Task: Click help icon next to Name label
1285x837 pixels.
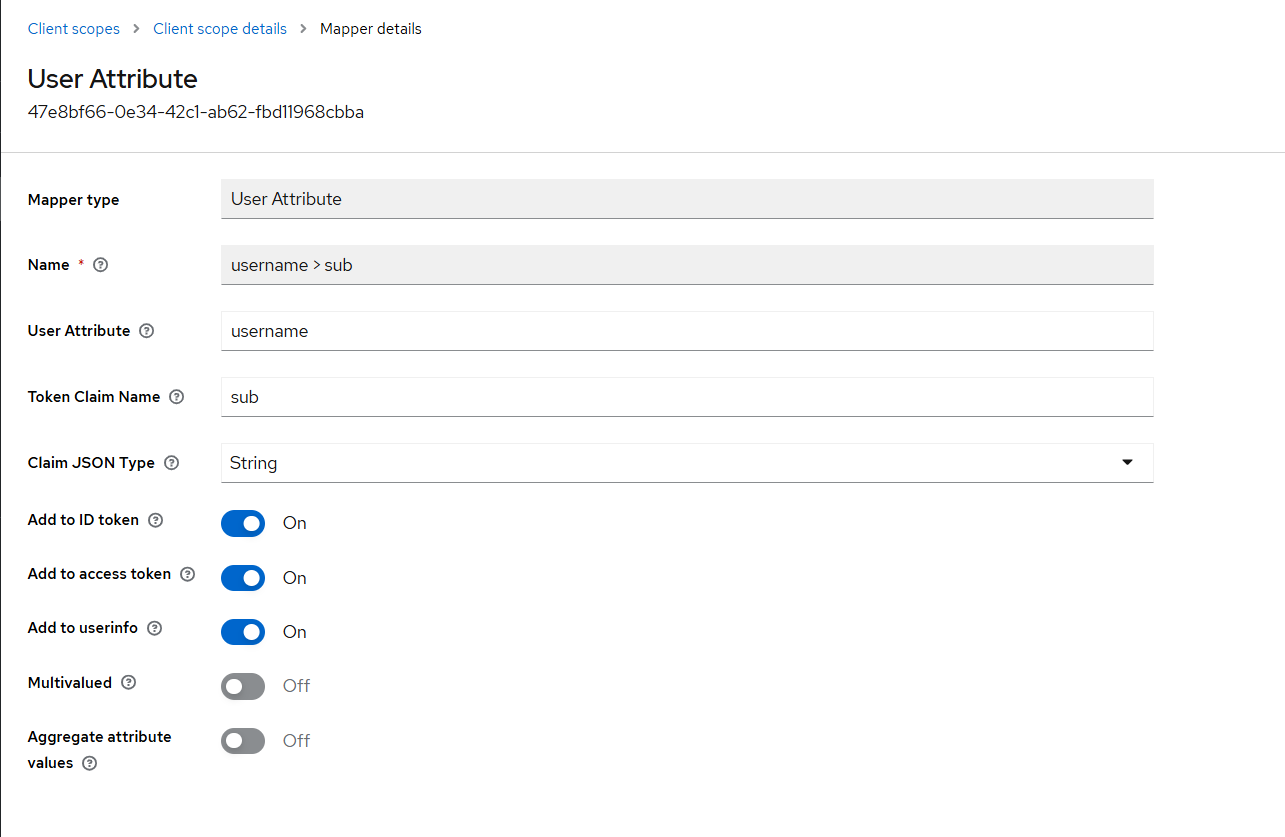Action: [x=100, y=265]
